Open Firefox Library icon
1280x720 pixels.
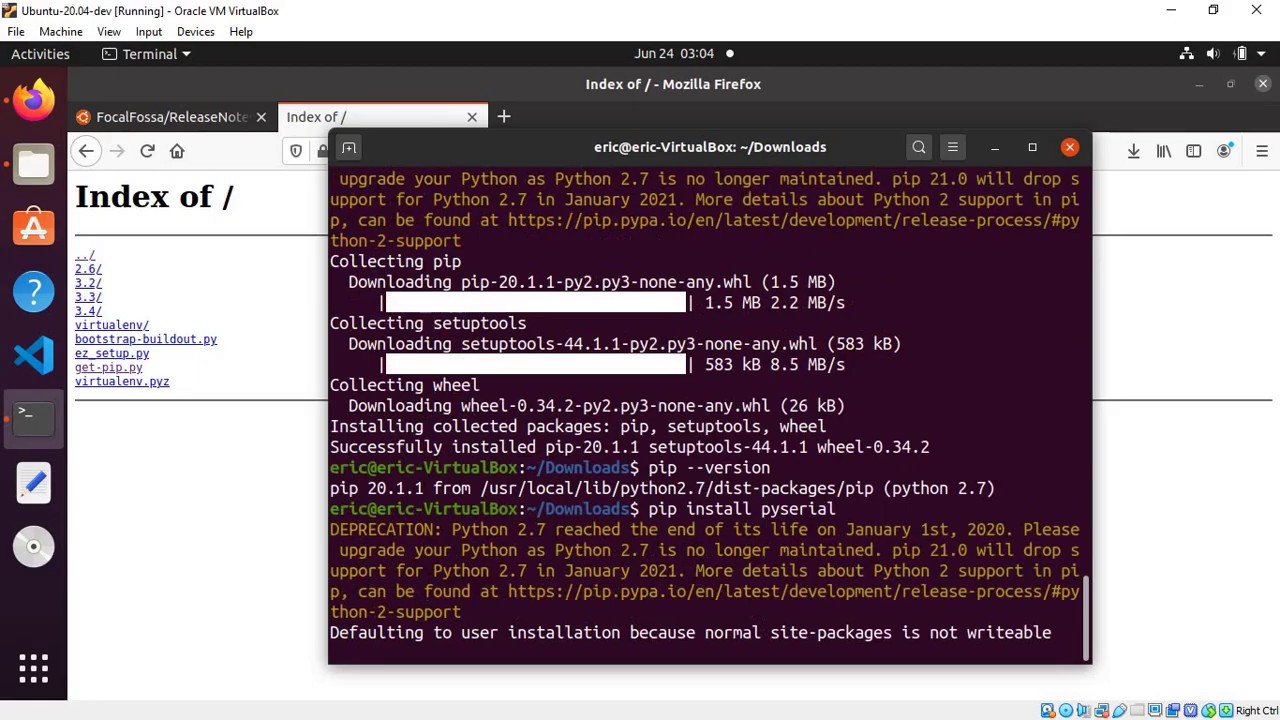point(1164,151)
